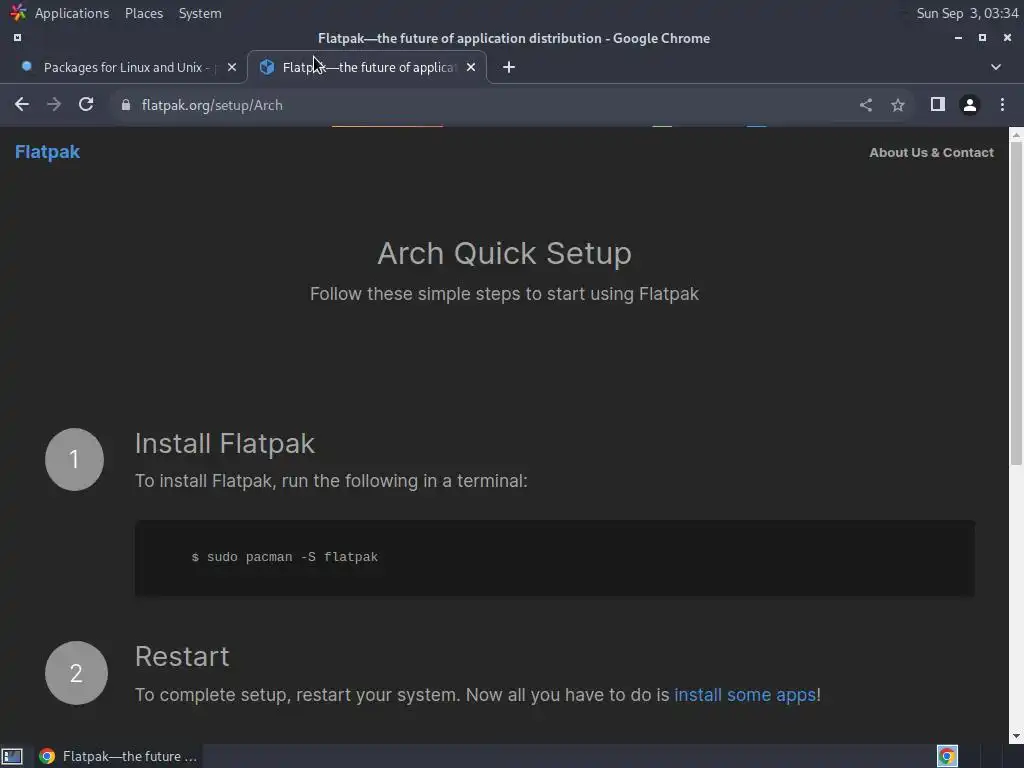Click the show desktop icon in bottom panel
Viewport: 1024px width, 768px height.
click(x=12, y=756)
